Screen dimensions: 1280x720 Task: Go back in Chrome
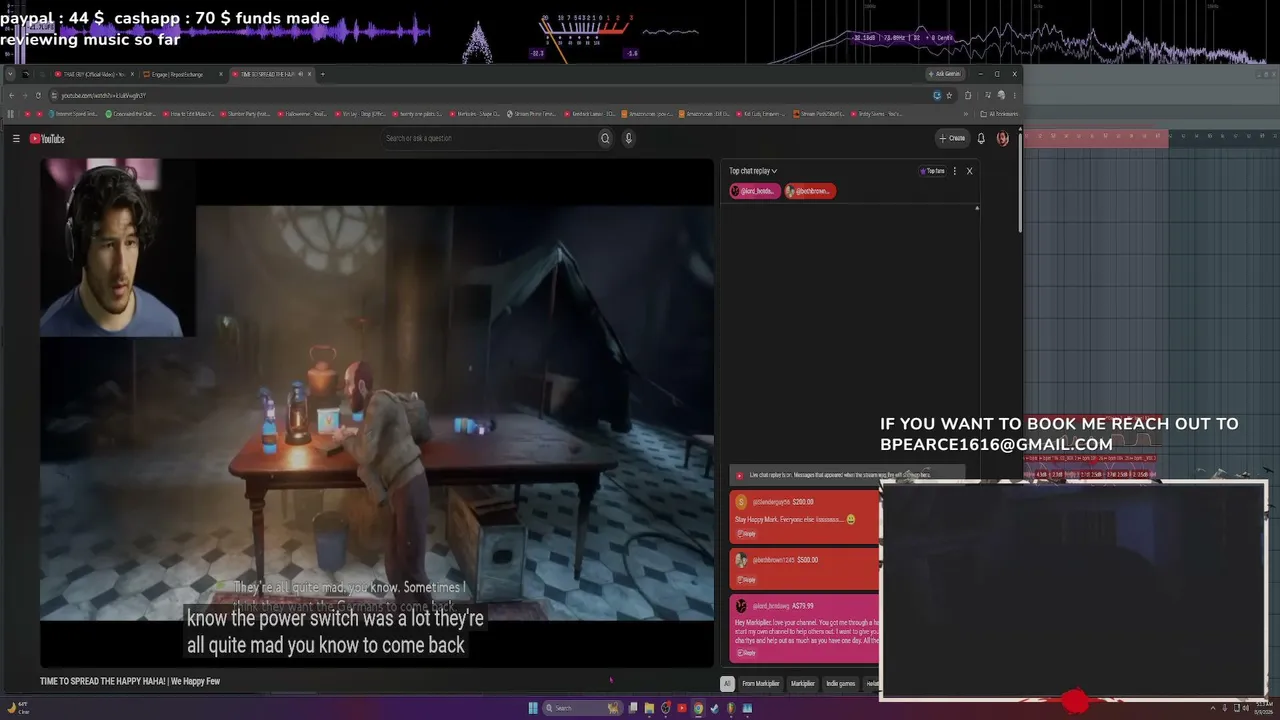pyautogui.click(x=11, y=95)
